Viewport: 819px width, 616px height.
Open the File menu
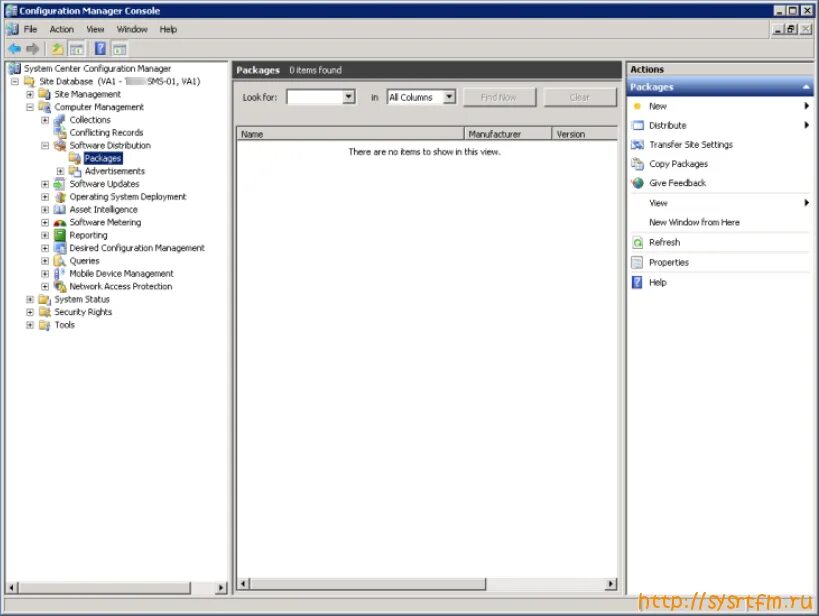pos(30,29)
